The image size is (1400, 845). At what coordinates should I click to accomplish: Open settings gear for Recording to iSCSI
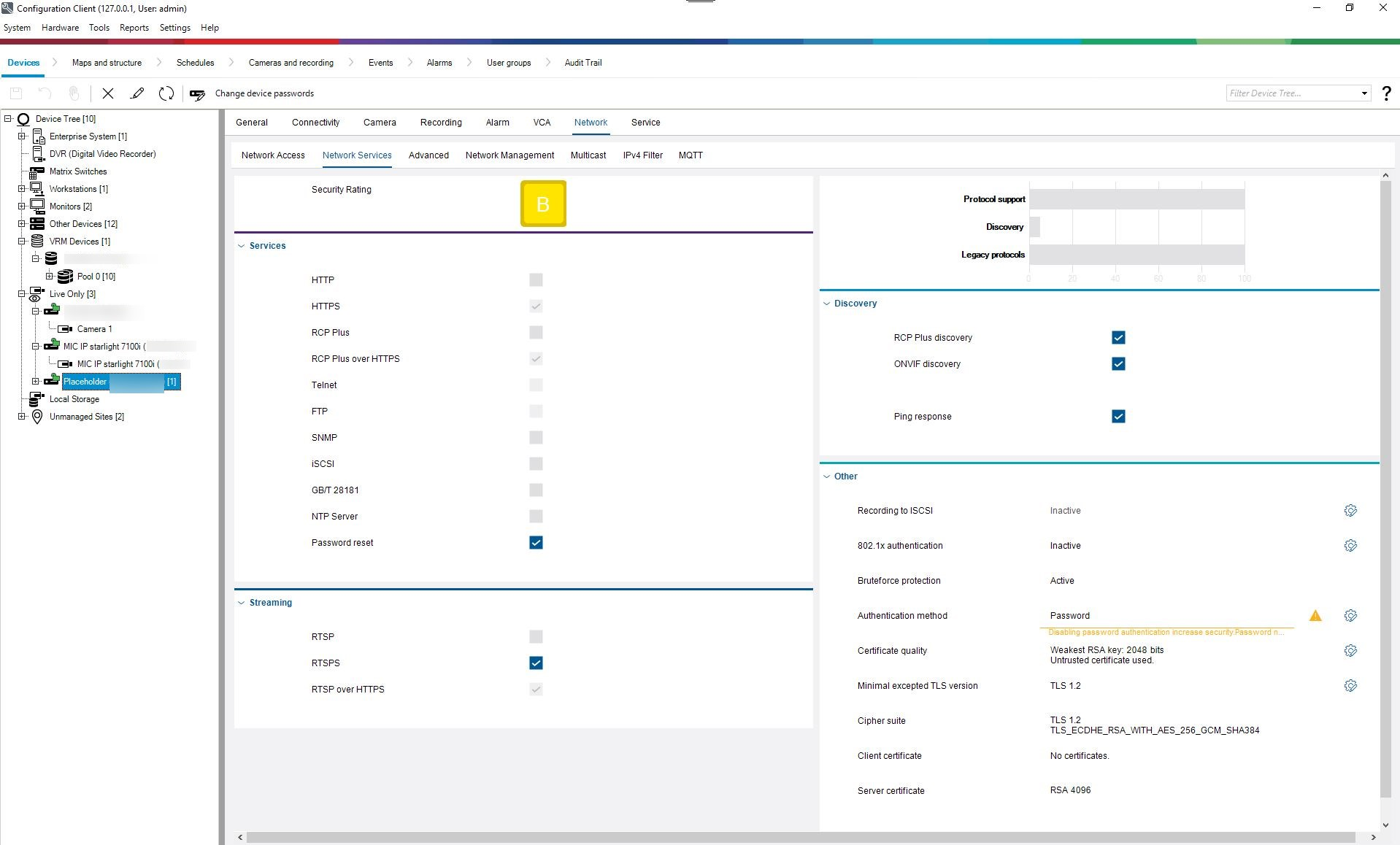1350,511
